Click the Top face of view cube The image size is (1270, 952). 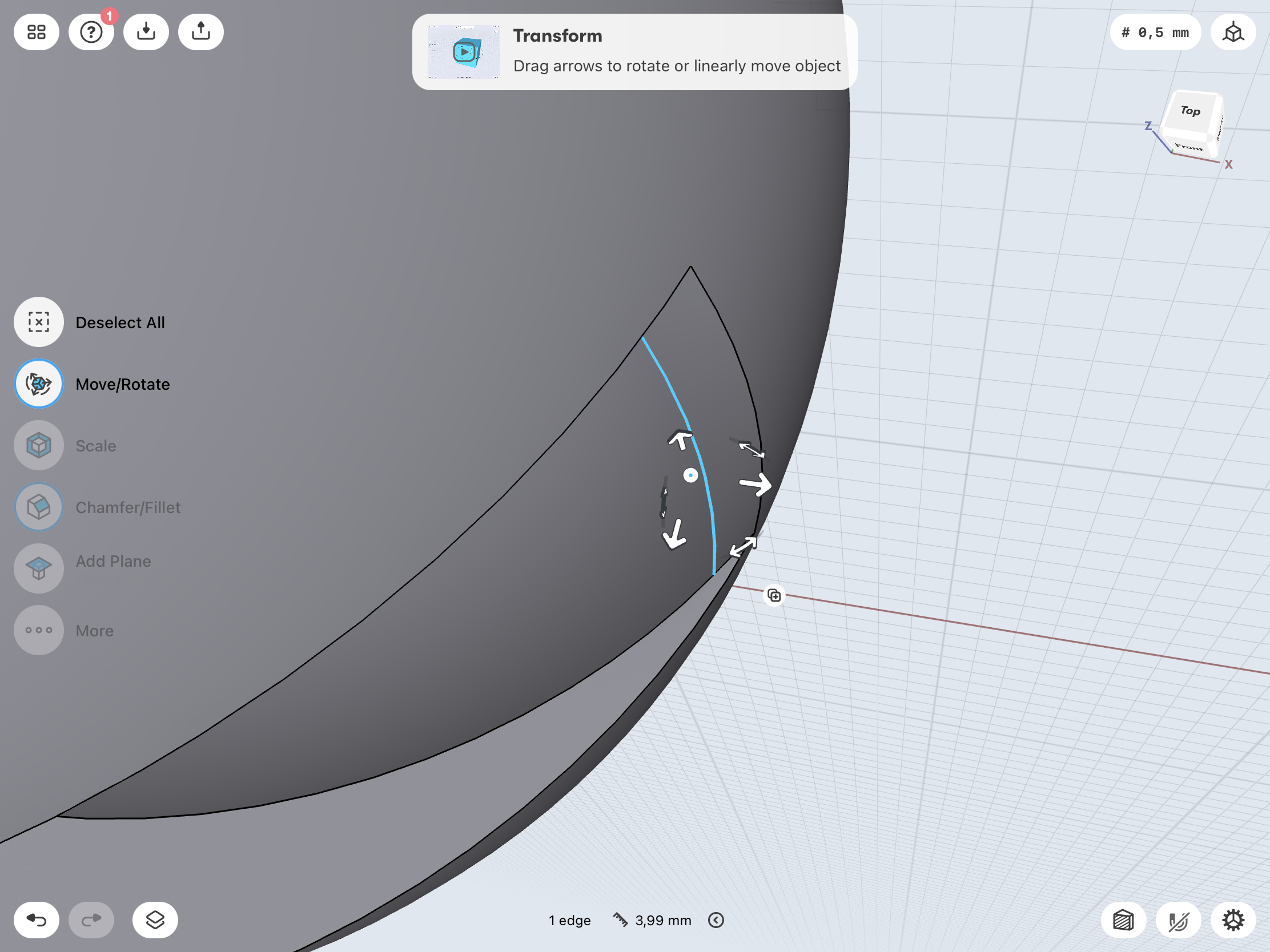[x=1190, y=111]
